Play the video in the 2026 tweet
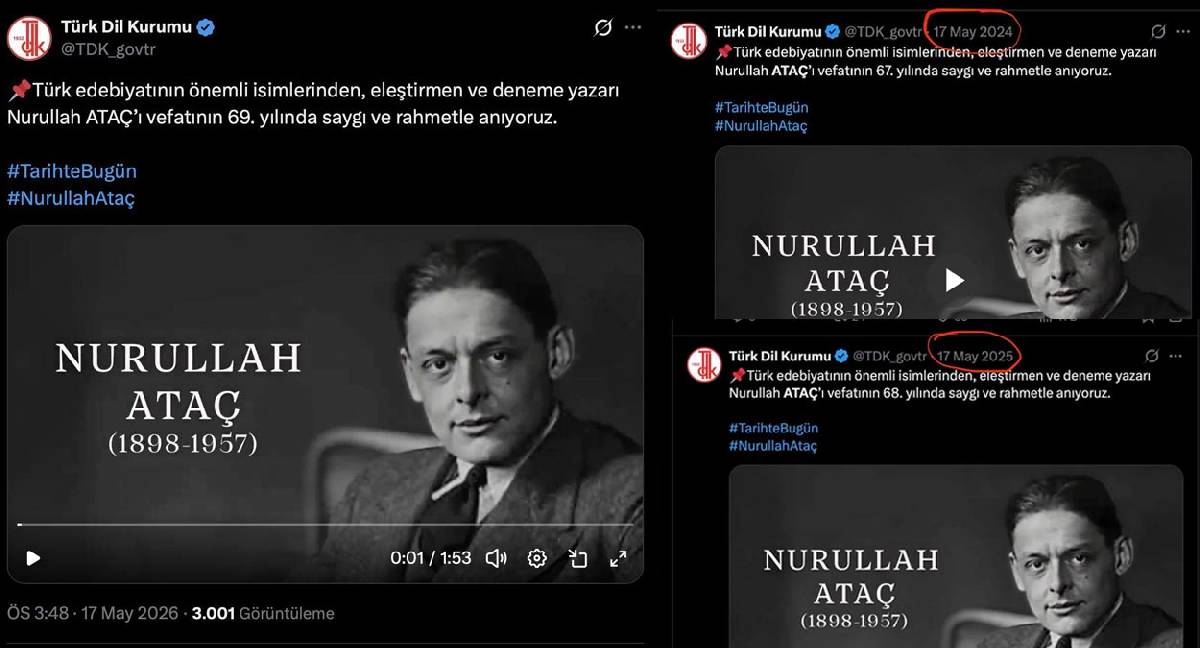 point(33,558)
